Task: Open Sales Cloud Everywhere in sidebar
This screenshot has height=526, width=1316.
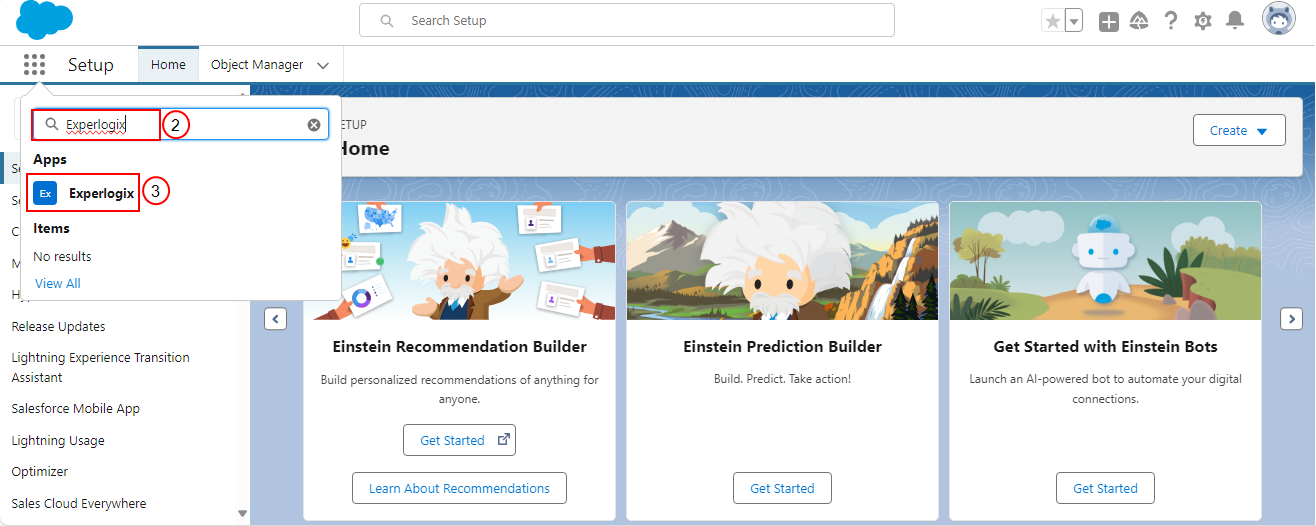Action: click(x=78, y=503)
